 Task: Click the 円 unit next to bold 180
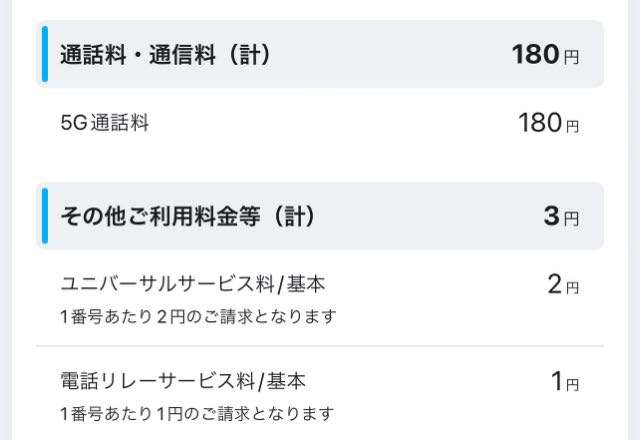point(571,57)
